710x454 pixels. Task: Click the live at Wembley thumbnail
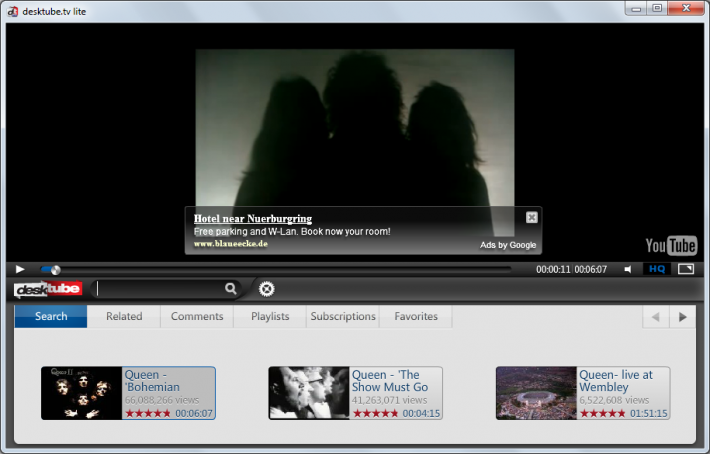536,393
